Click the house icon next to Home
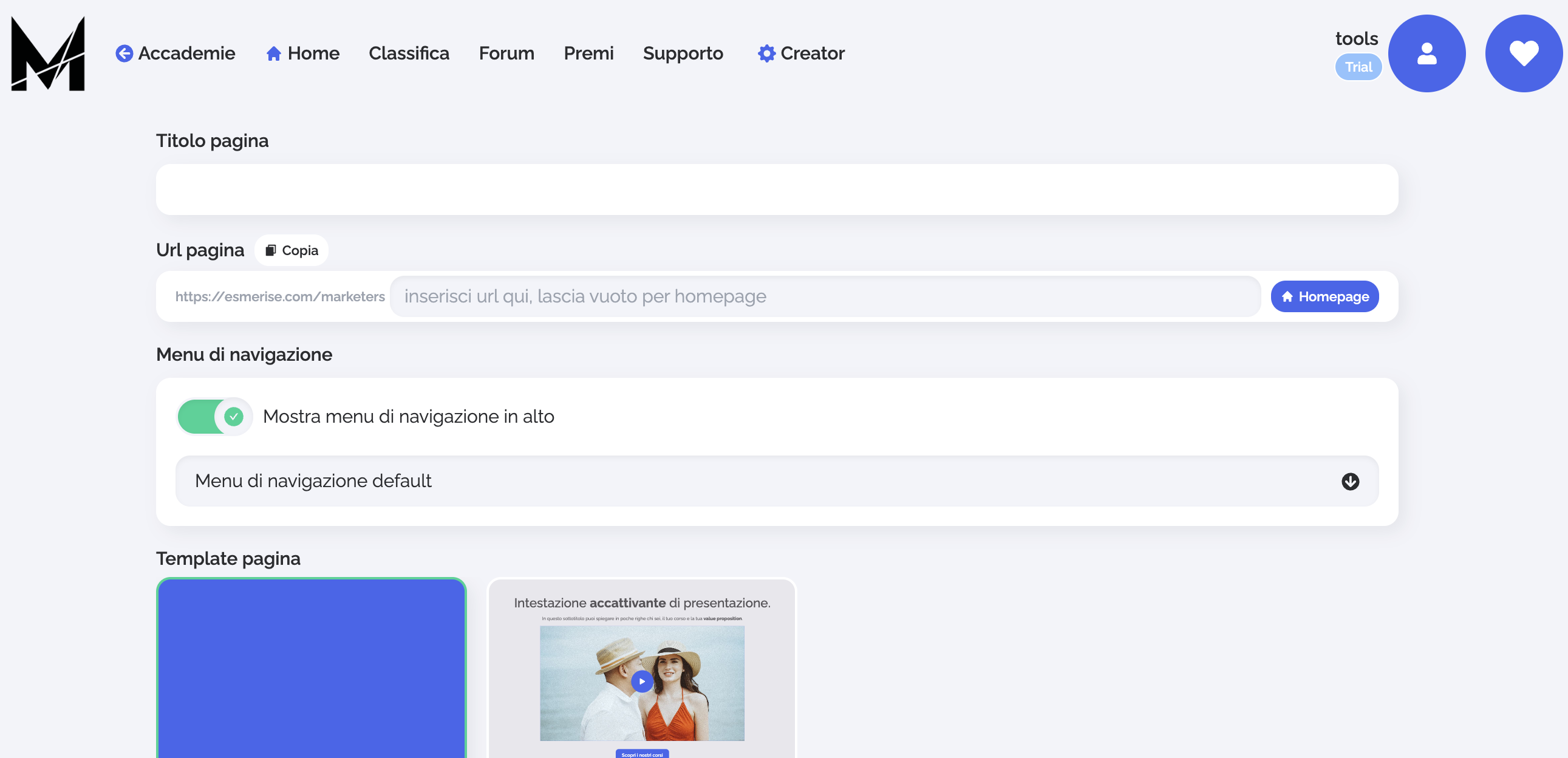 [273, 53]
